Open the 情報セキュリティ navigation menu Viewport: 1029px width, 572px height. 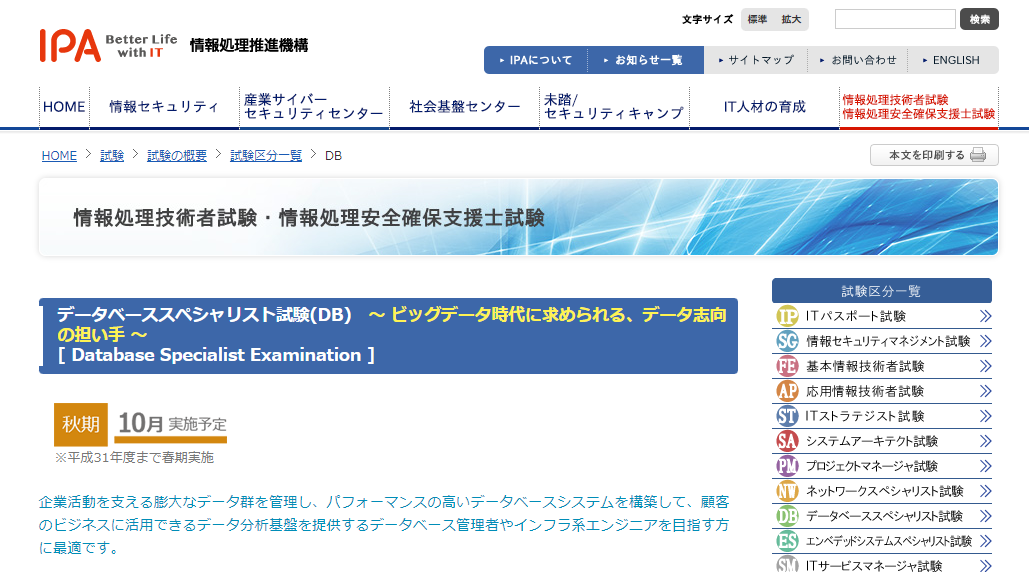(x=164, y=107)
